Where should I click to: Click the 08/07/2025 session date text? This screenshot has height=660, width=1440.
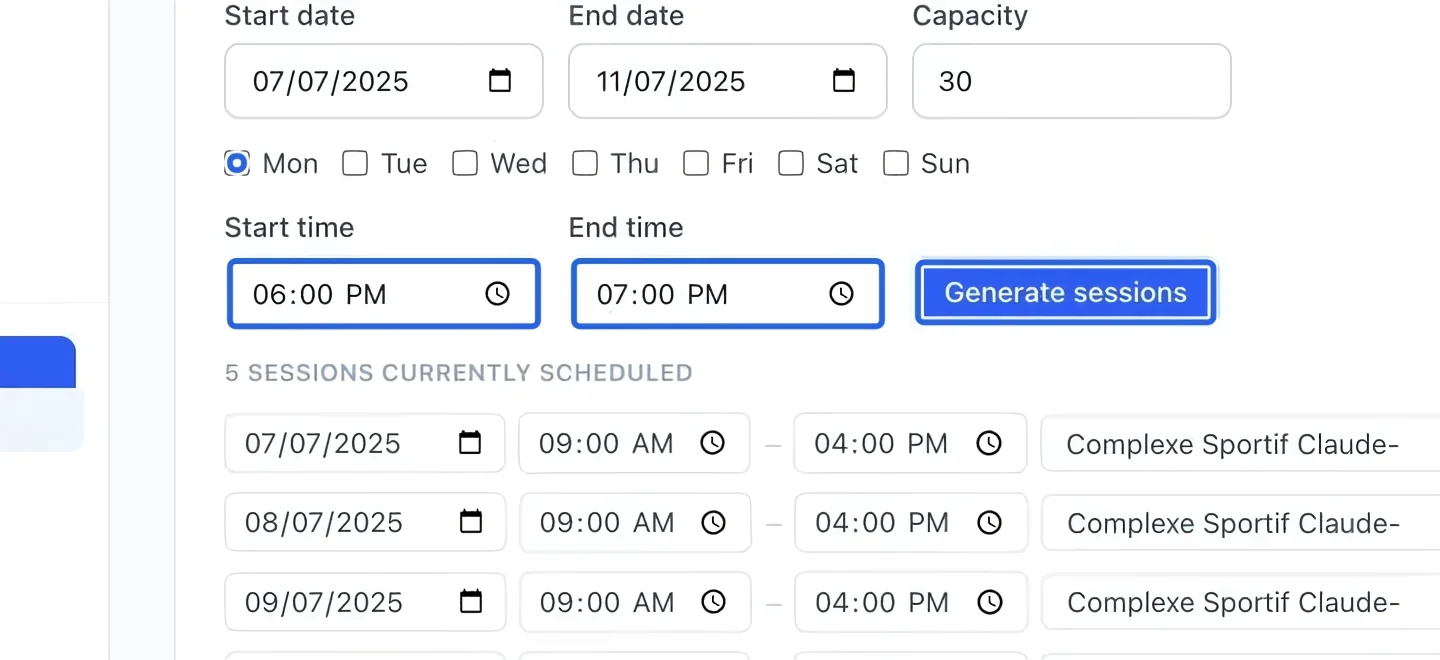click(x=324, y=522)
